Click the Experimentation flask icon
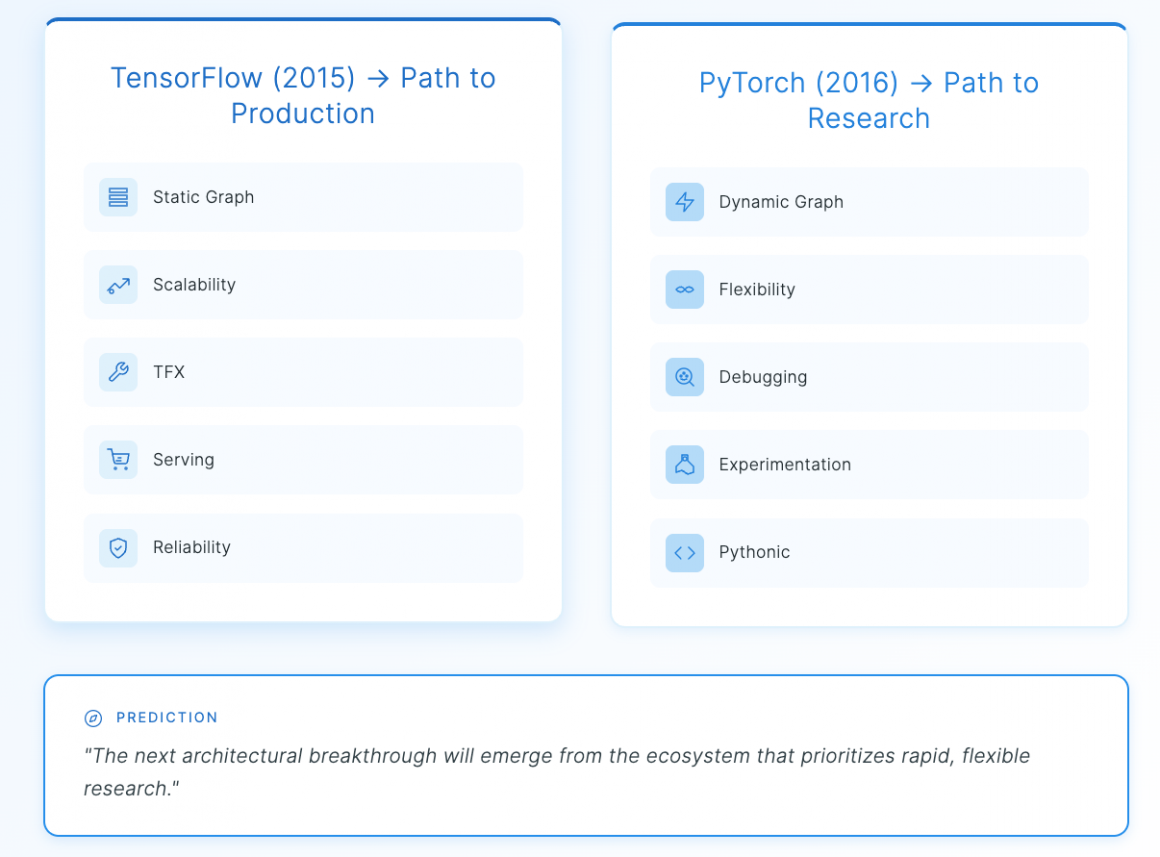Viewport: 1160px width, 857px height. [x=685, y=465]
